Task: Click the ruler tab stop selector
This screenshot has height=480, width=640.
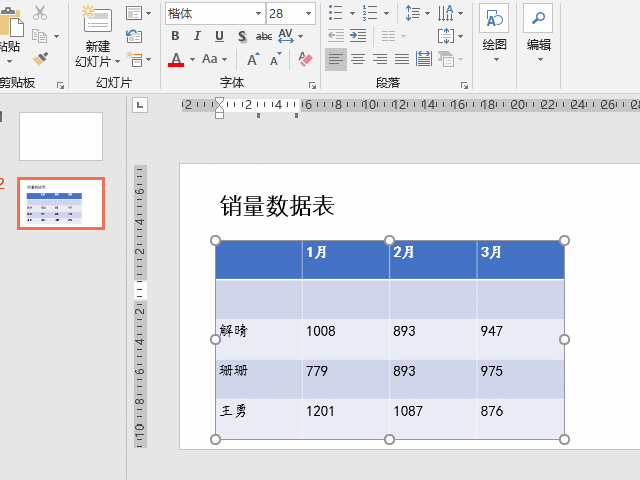Action: click(140, 105)
